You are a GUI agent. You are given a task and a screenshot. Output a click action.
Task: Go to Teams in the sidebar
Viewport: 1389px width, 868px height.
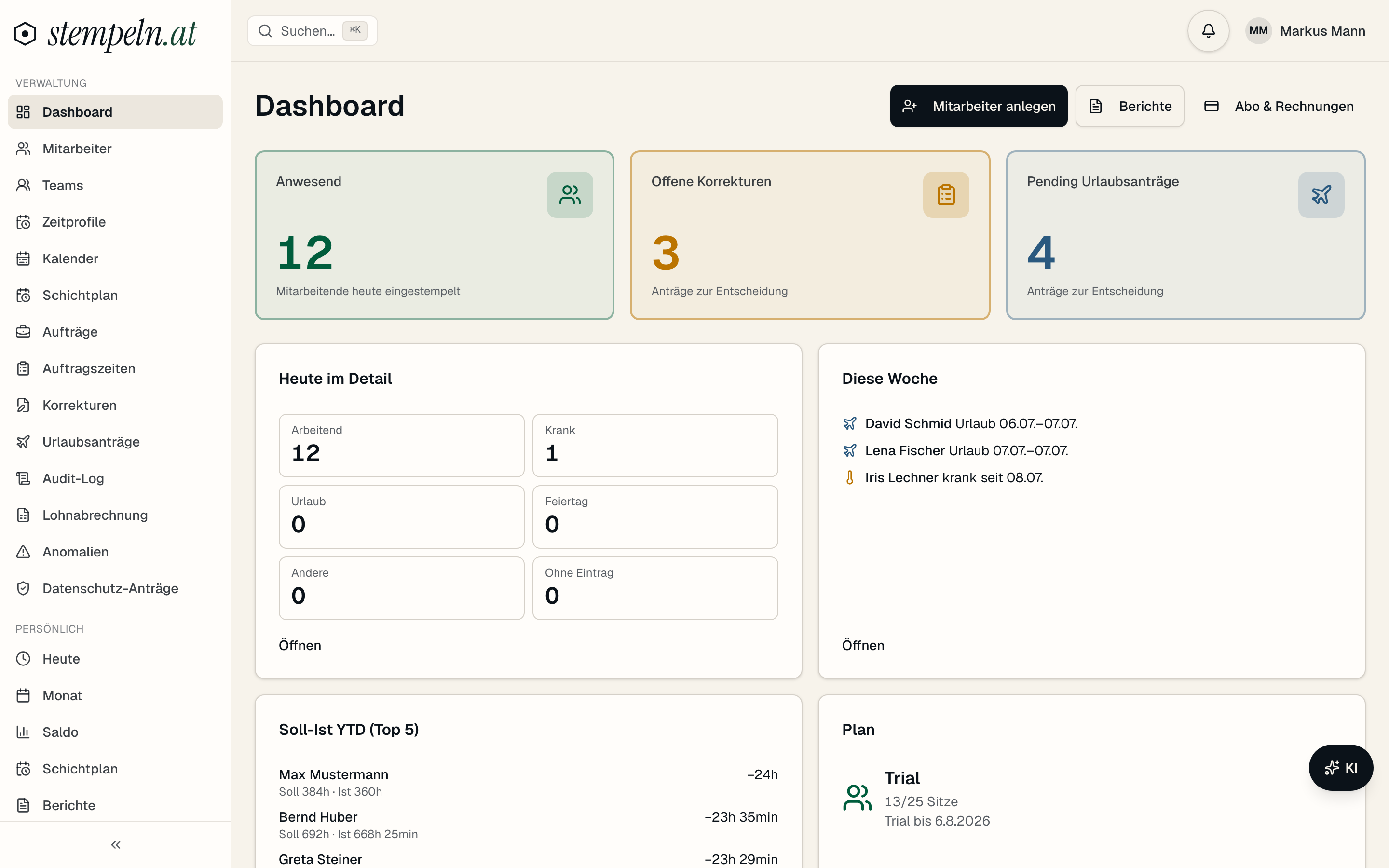point(115,186)
